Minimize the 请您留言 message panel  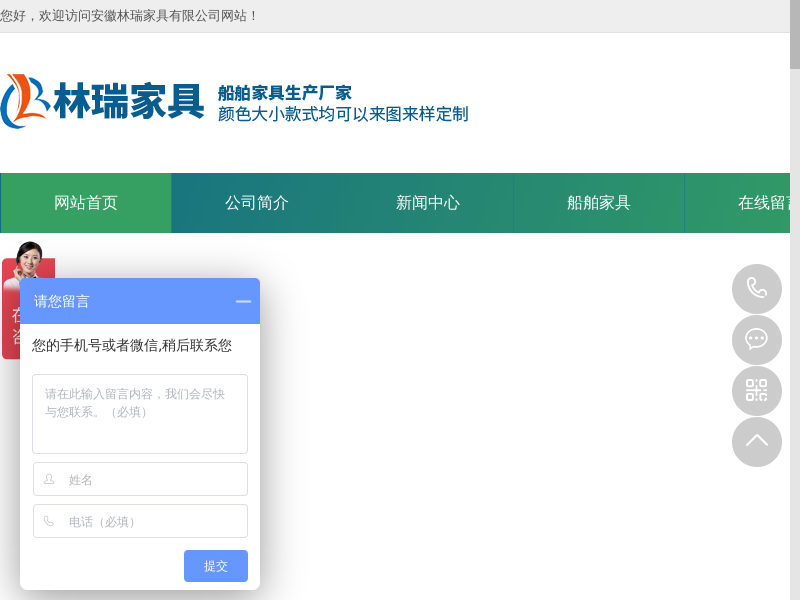click(x=243, y=302)
